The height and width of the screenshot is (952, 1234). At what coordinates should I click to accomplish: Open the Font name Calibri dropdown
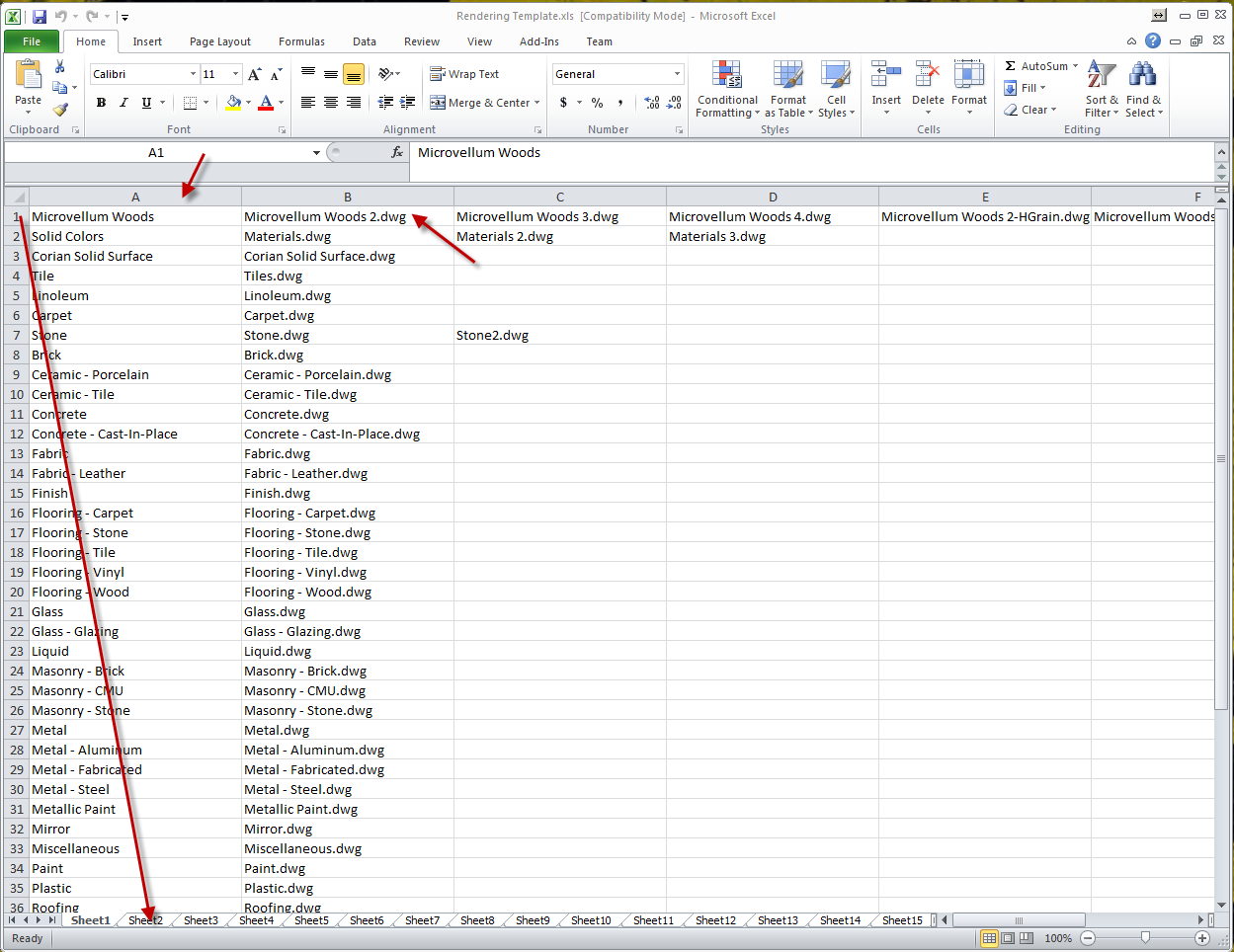tap(193, 74)
